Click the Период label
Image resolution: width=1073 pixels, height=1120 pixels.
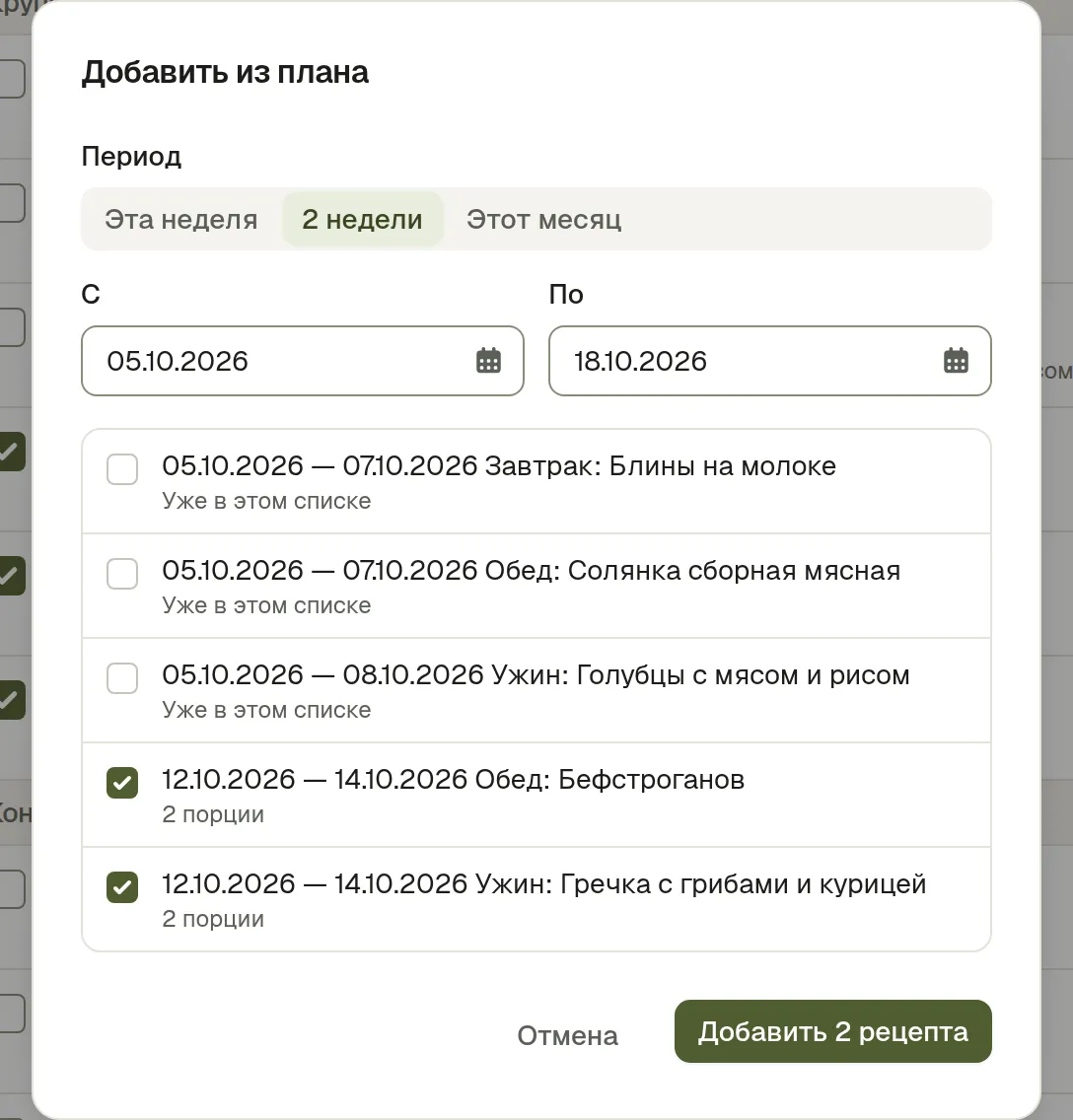tap(131, 157)
